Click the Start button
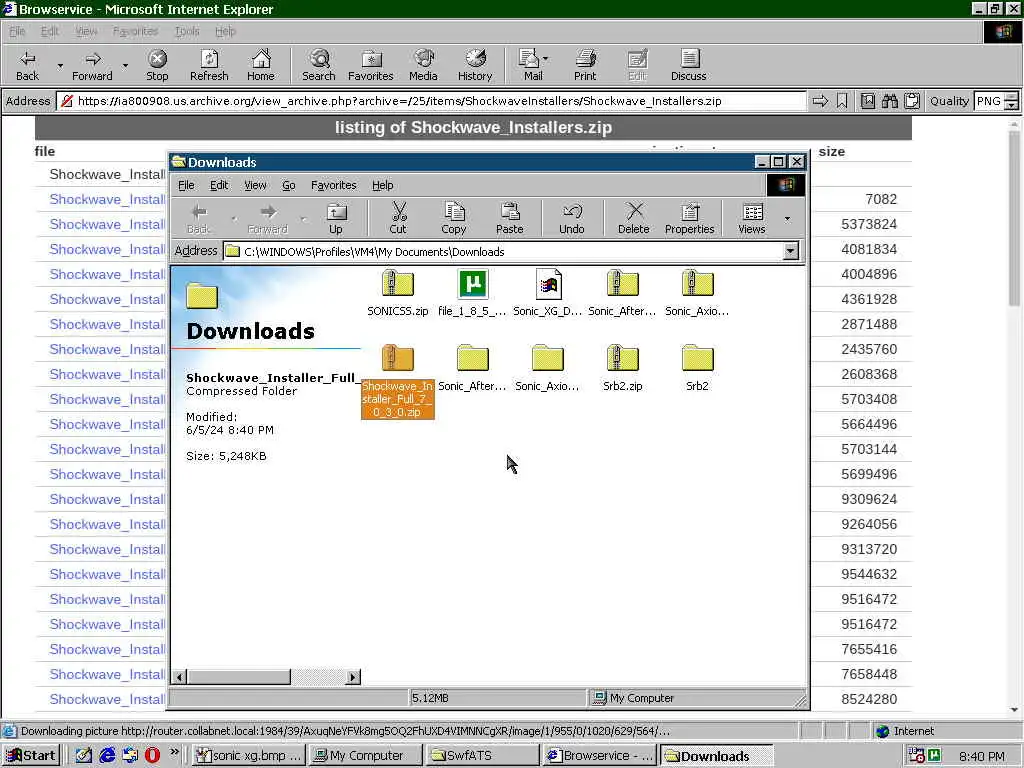This screenshot has width=1024, height=768. (x=31, y=756)
